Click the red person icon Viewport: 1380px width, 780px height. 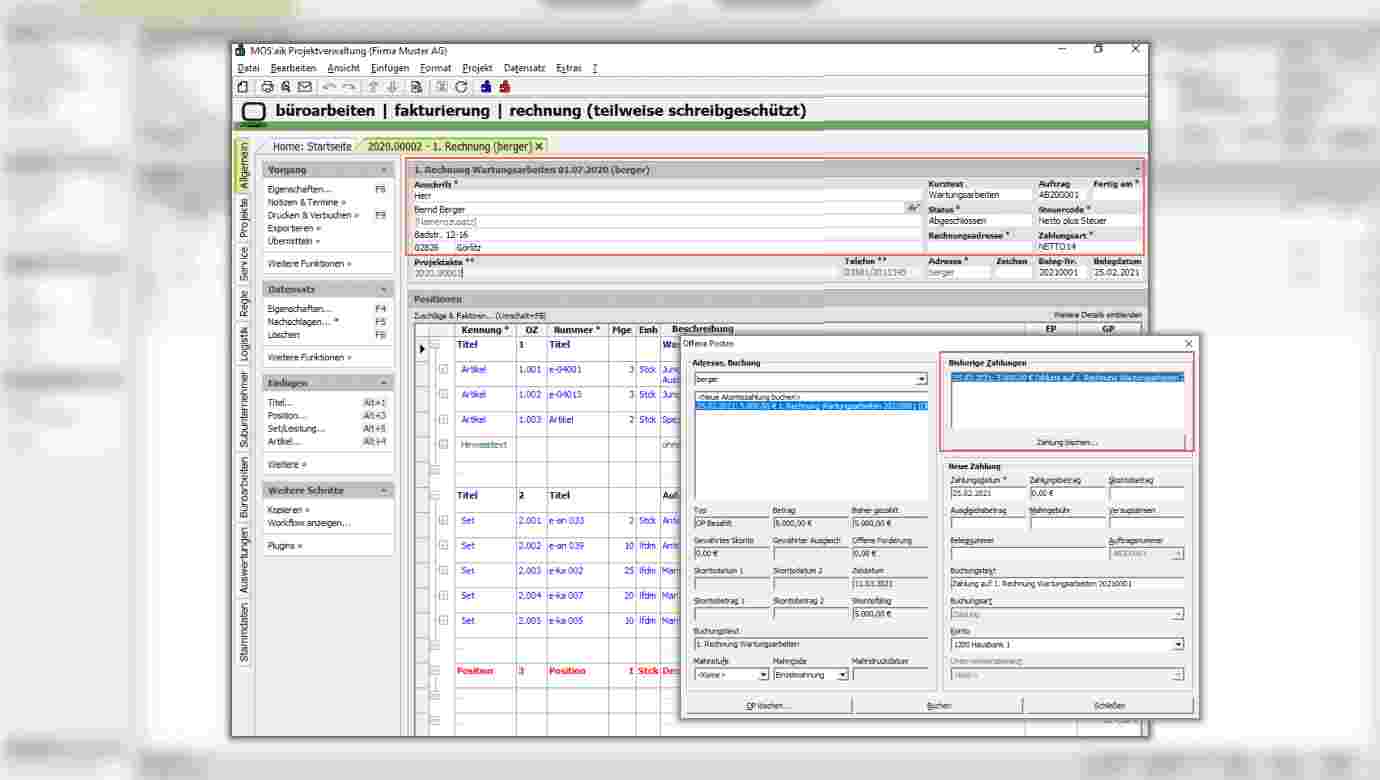click(505, 87)
